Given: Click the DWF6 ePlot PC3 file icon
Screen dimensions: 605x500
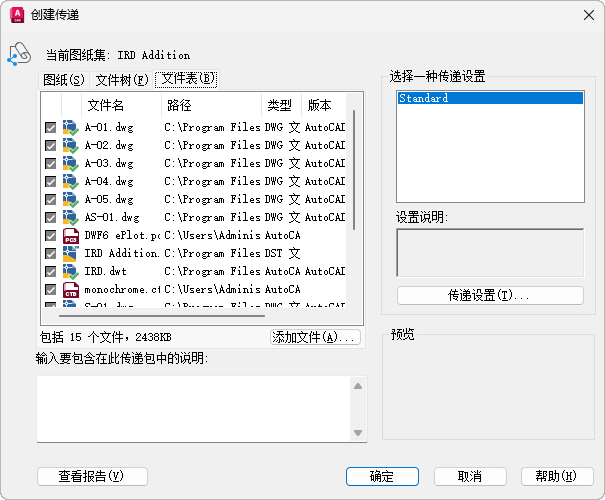Looking at the screenshot, I should coord(71,236).
